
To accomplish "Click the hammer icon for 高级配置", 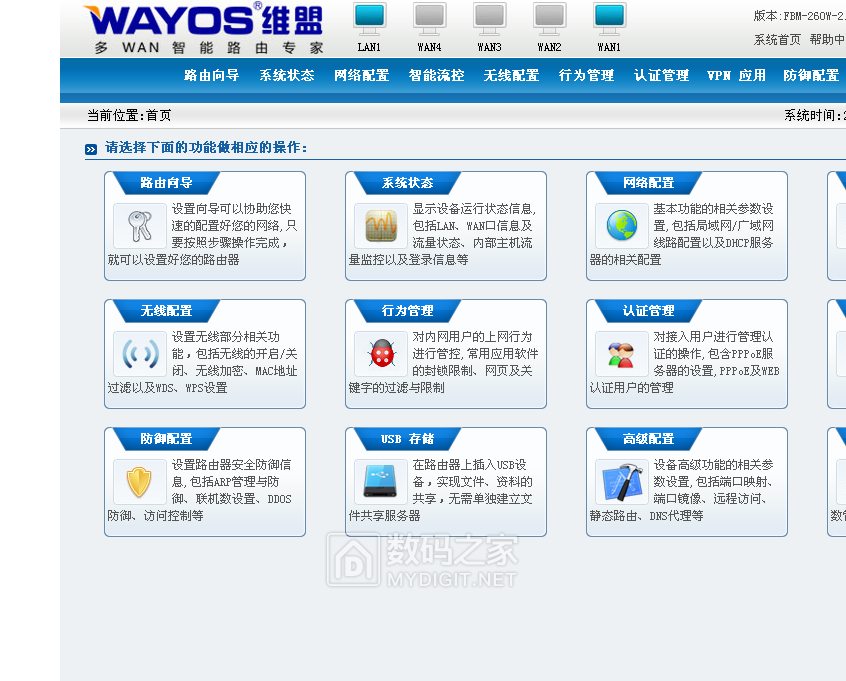I will coord(621,481).
